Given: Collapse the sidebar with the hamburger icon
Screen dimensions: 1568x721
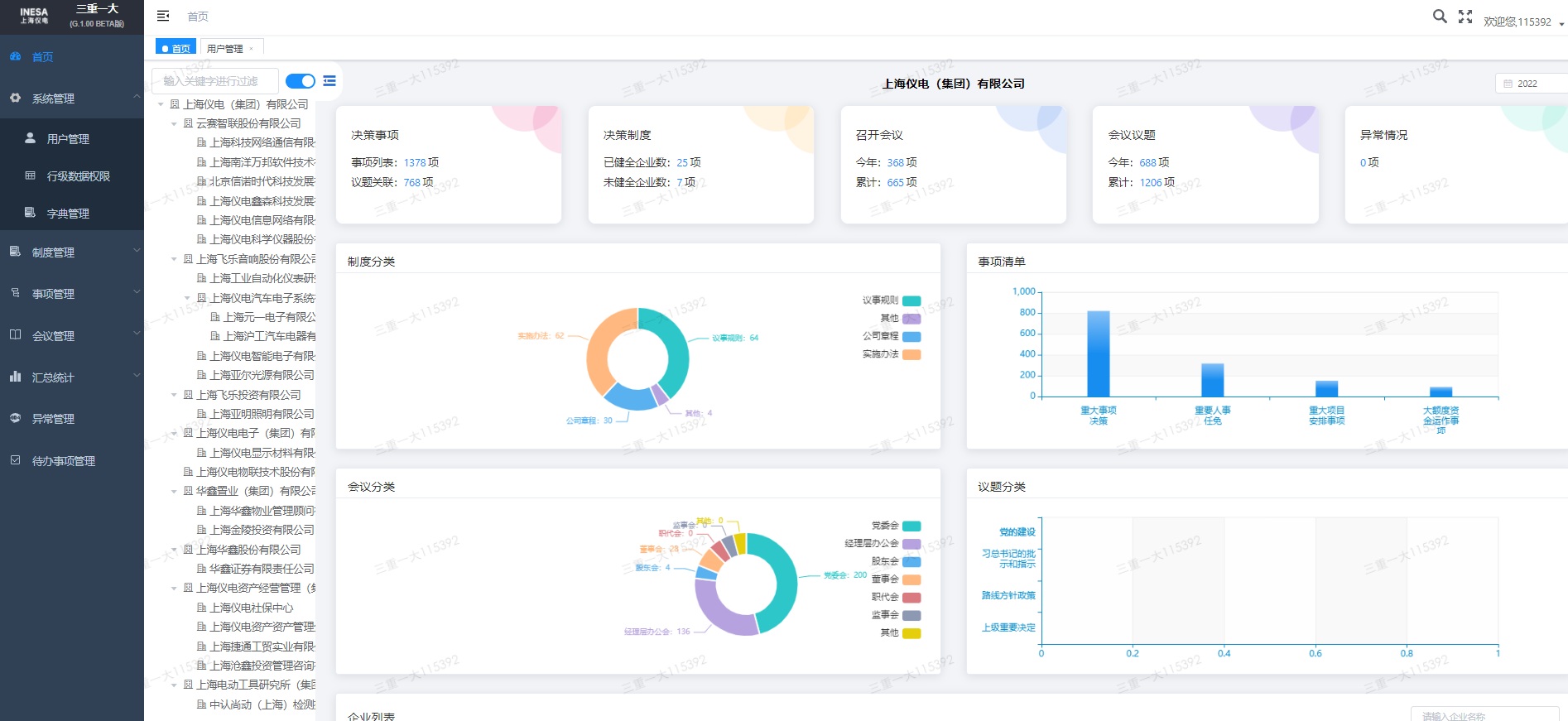Looking at the screenshot, I should pos(163,16).
